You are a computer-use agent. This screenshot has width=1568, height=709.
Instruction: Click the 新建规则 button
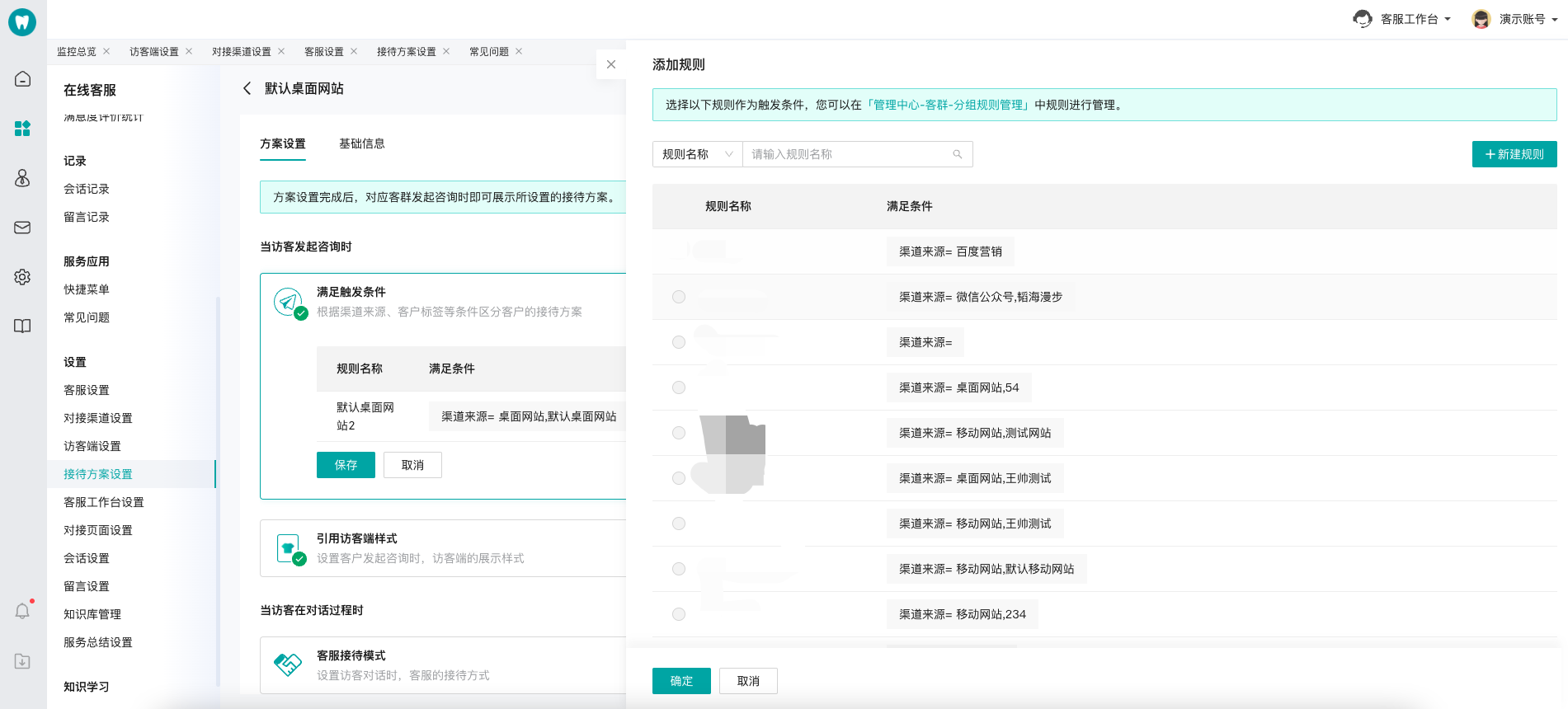[1514, 154]
